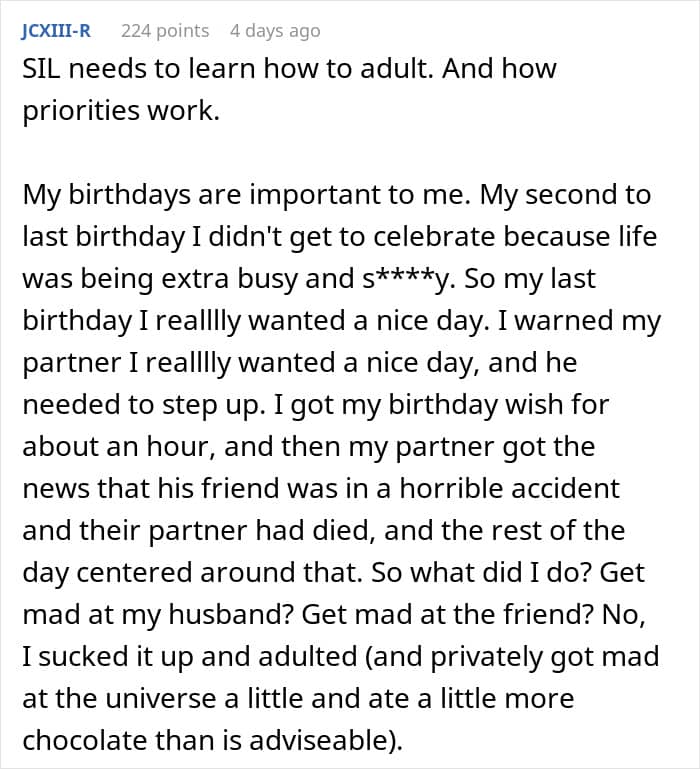The height and width of the screenshot is (769, 700).
Task: Click the words horrible accident
Action: tap(510, 488)
